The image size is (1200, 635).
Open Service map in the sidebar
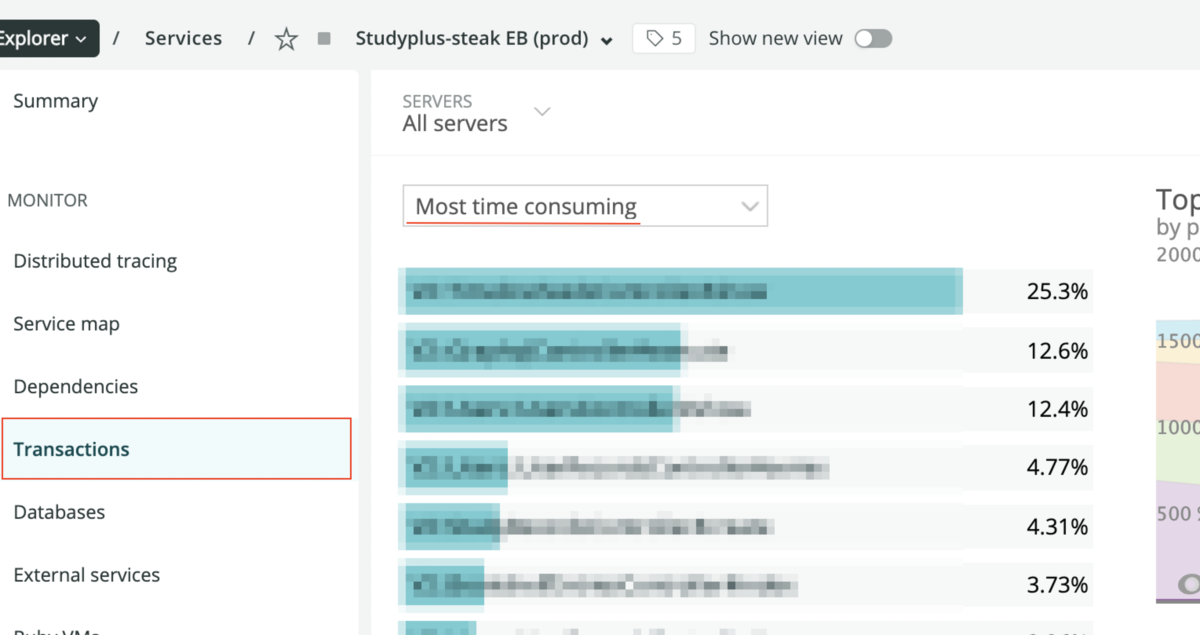click(66, 324)
